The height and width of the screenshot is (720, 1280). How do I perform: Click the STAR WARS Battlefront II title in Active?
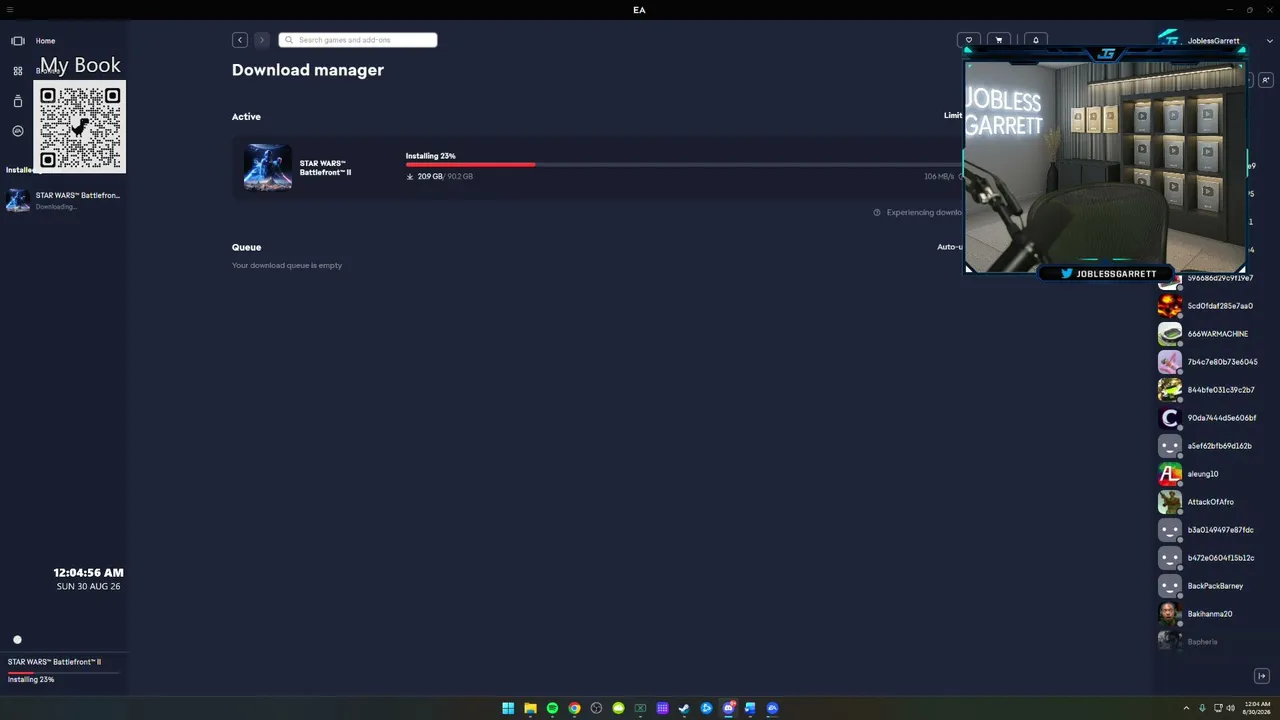[x=325, y=168]
